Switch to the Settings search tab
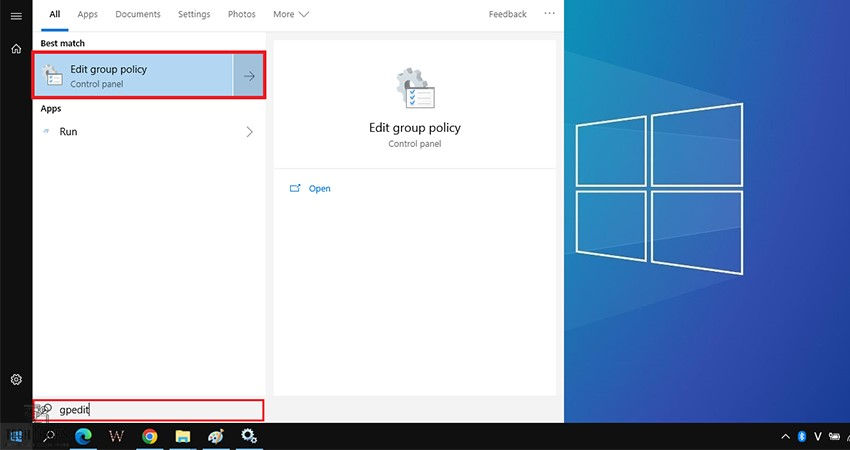 pyautogui.click(x=194, y=15)
